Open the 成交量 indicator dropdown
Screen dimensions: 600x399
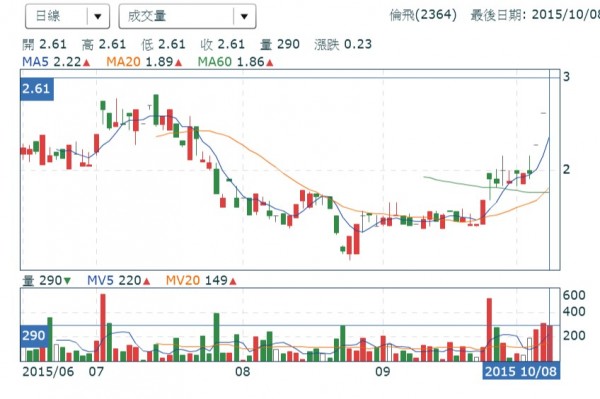(188, 16)
